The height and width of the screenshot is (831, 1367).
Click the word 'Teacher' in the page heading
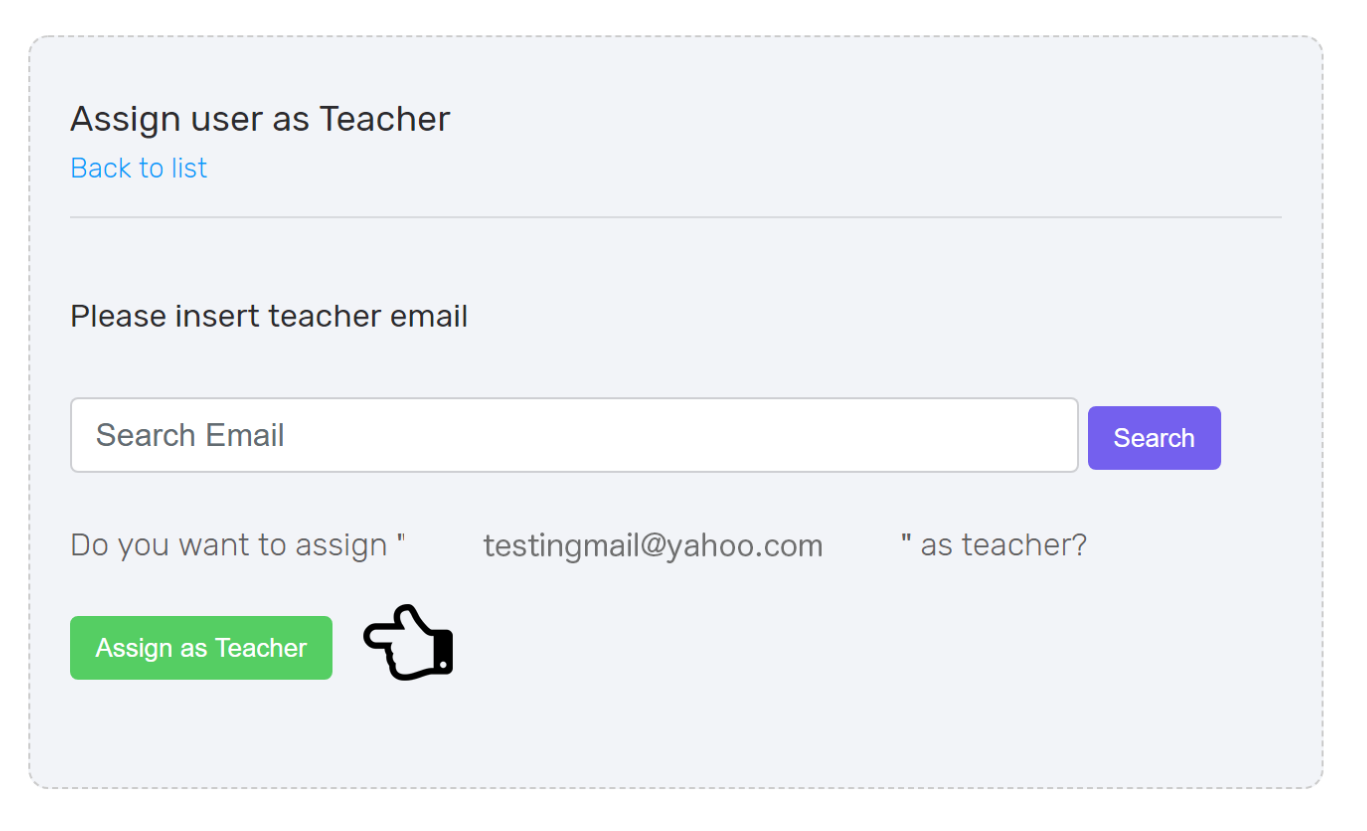(385, 119)
